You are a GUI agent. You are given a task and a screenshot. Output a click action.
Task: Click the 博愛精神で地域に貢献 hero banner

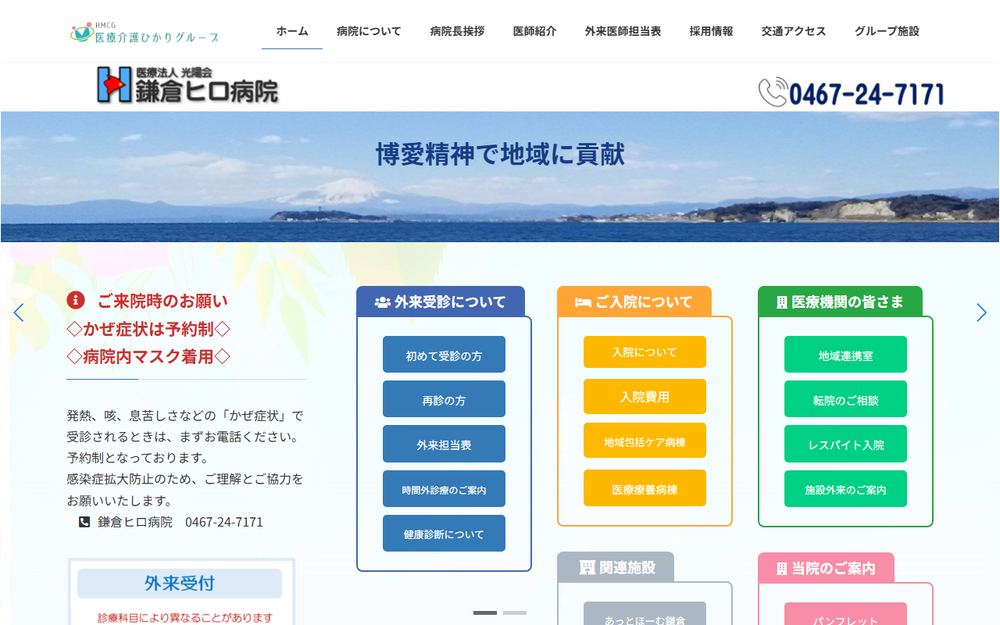click(x=500, y=177)
